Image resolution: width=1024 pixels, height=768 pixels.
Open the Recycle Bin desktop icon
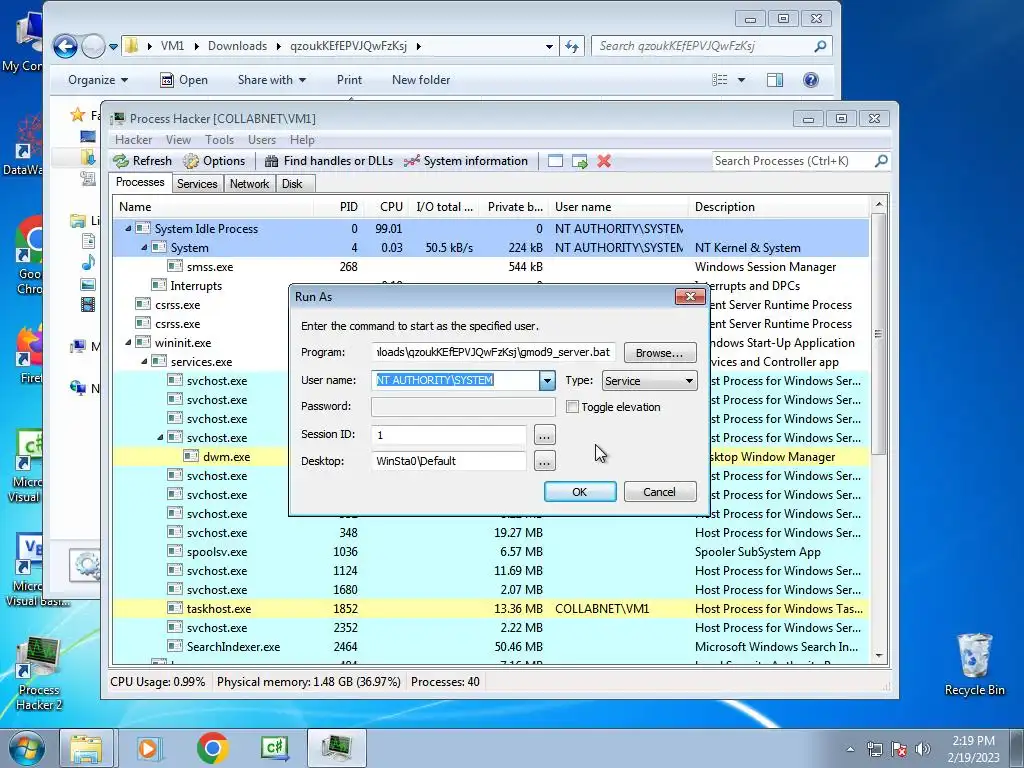(974, 664)
